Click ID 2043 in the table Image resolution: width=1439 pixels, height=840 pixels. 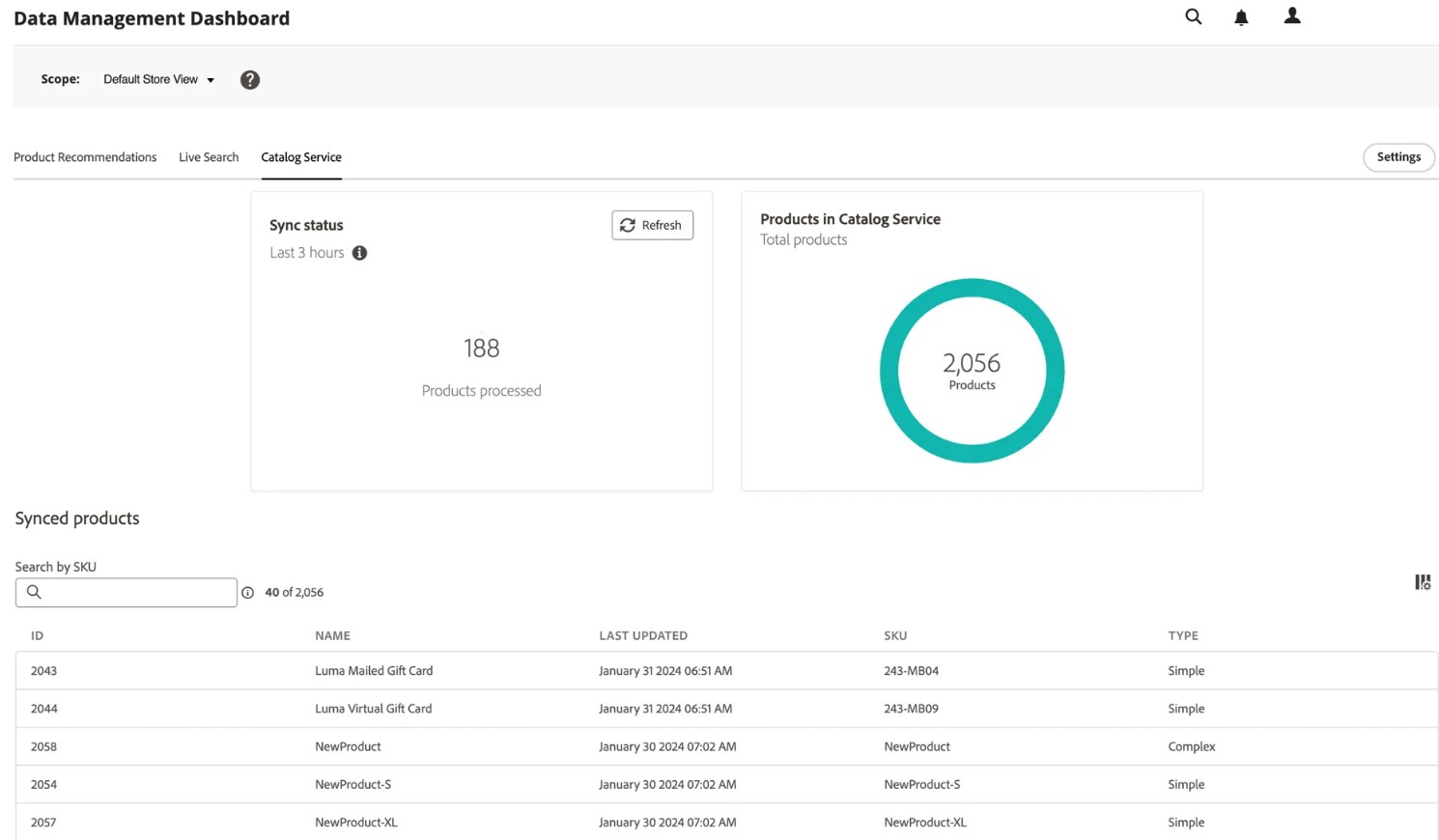(43, 671)
